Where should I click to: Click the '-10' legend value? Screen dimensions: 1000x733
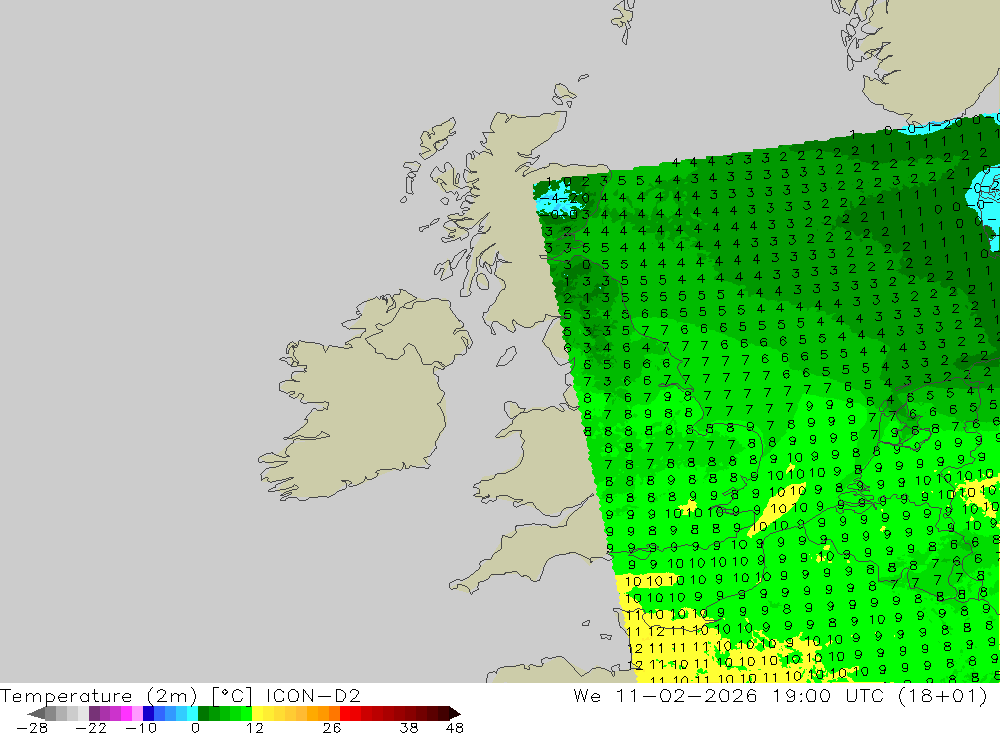click(x=141, y=728)
